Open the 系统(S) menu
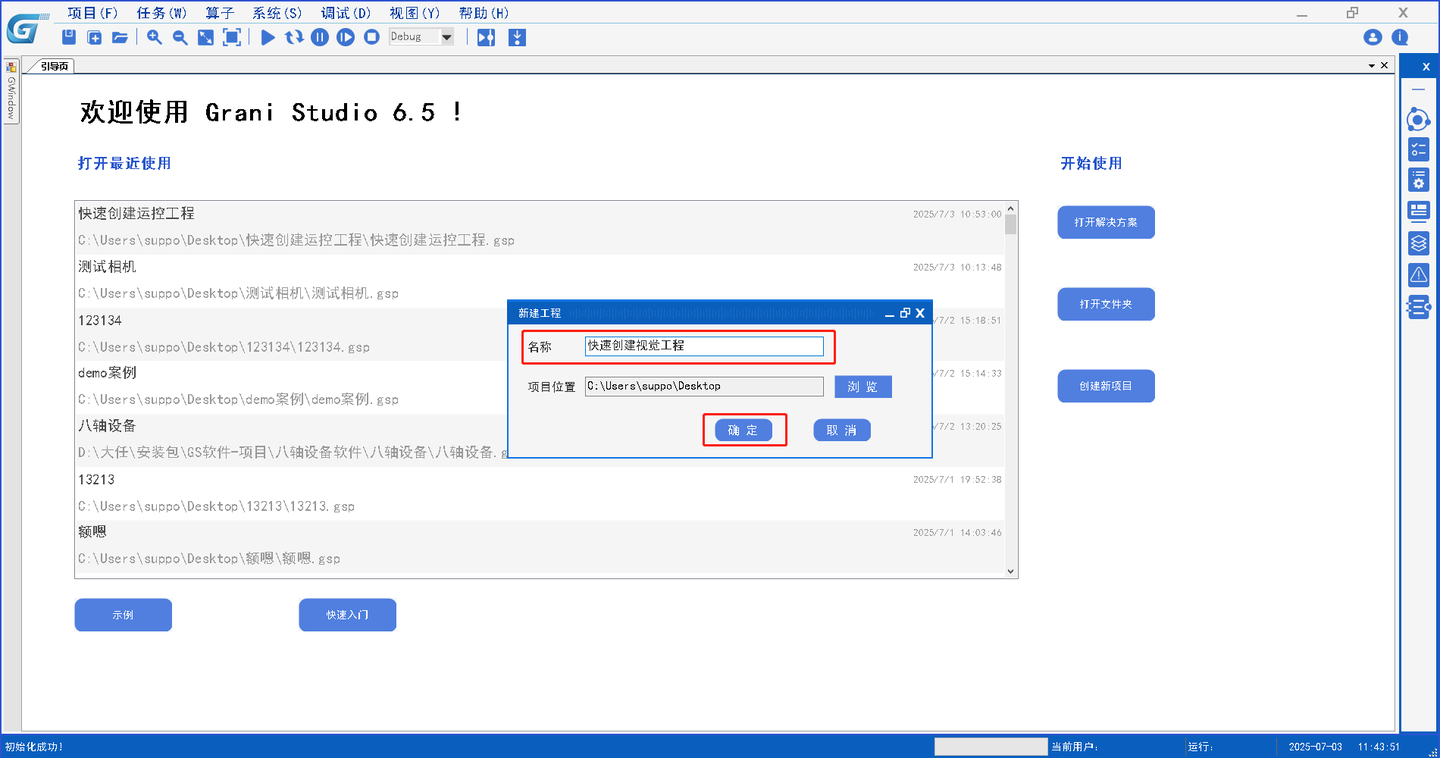Image resolution: width=1440 pixels, height=758 pixels. [277, 13]
